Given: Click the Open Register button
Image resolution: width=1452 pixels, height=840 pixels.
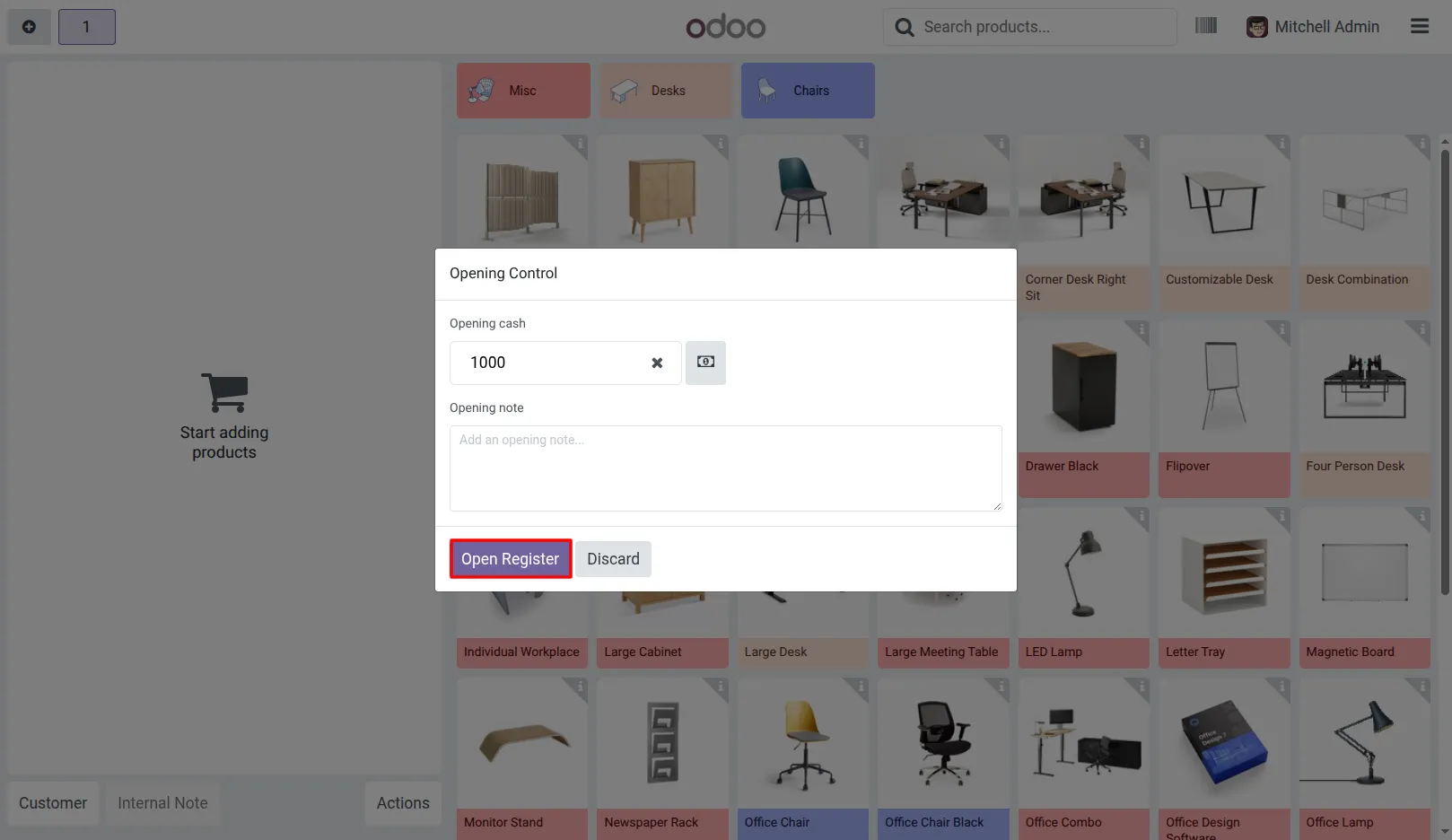Looking at the screenshot, I should [511, 559].
